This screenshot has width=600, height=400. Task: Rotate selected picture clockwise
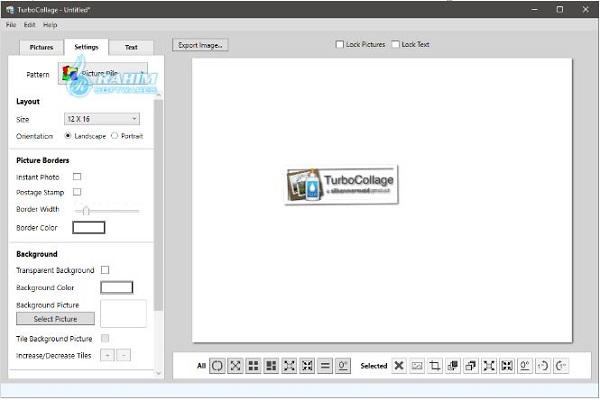pos(561,366)
